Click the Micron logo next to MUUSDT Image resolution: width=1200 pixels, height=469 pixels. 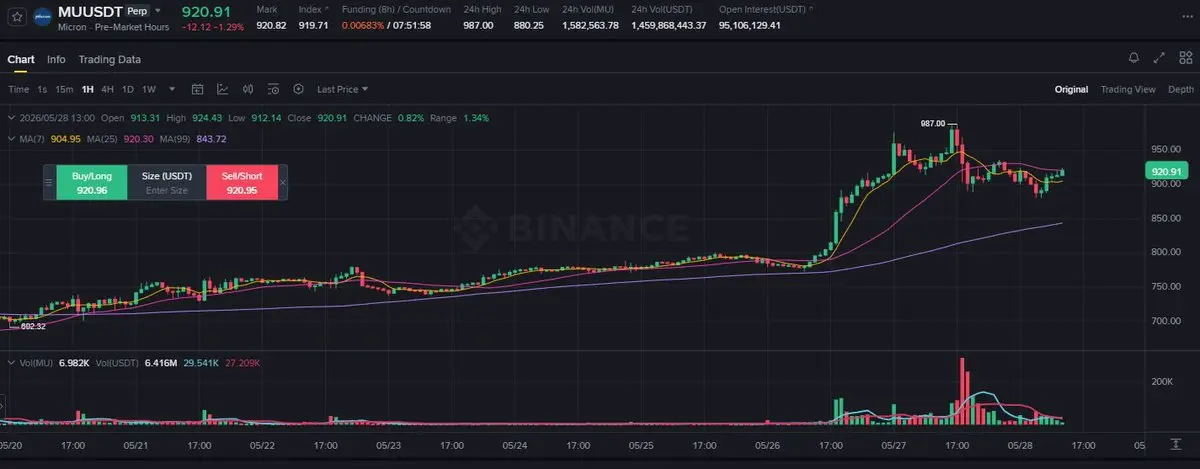pyautogui.click(x=43, y=16)
